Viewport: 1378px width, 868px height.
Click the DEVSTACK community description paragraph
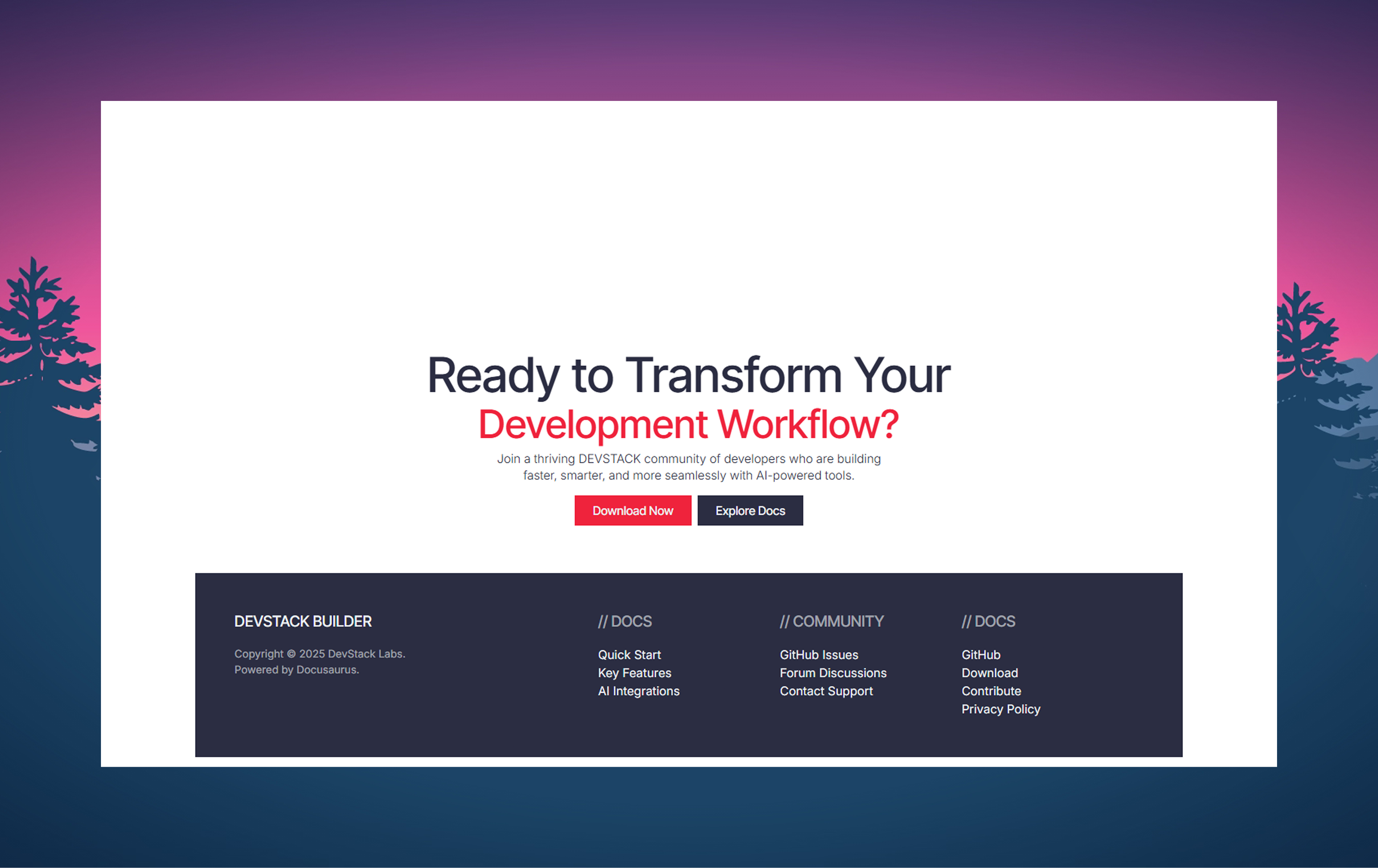point(688,467)
